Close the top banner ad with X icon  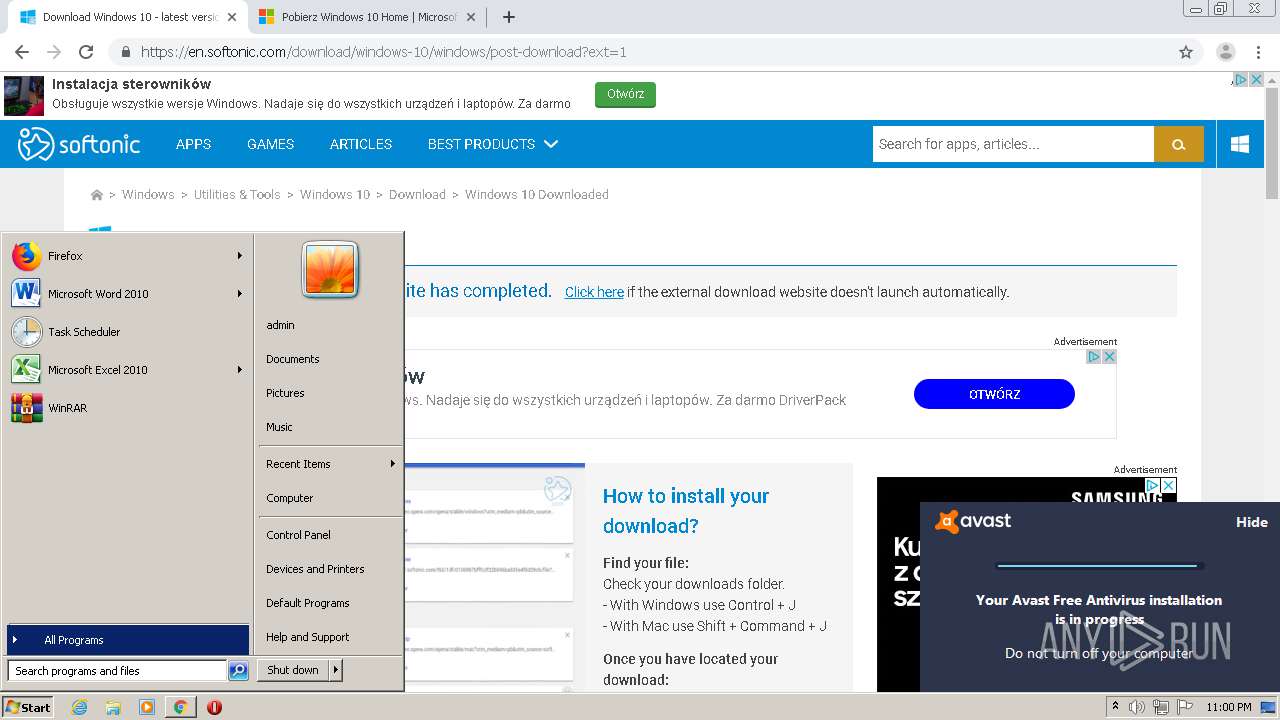[1256, 80]
